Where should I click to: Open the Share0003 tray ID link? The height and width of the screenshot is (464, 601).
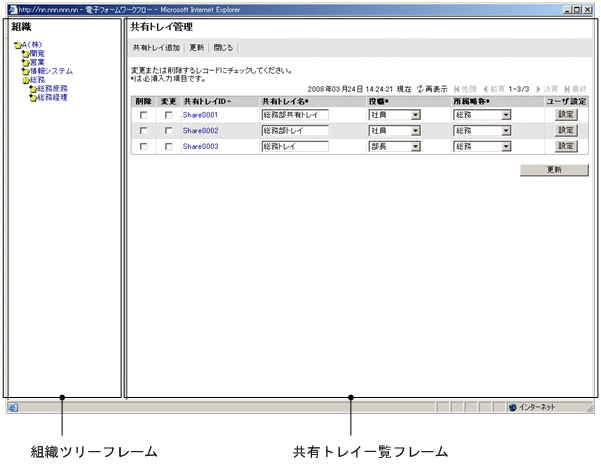click(x=200, y=147)
